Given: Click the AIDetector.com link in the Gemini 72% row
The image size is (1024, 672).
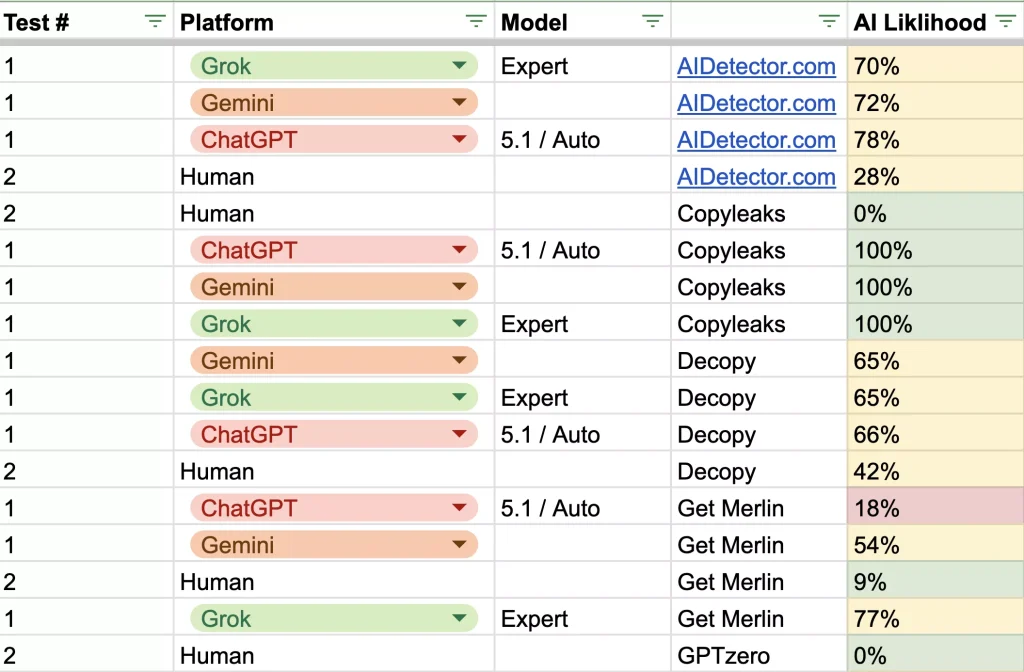Looking at the screenshot, I should point(756,103).
